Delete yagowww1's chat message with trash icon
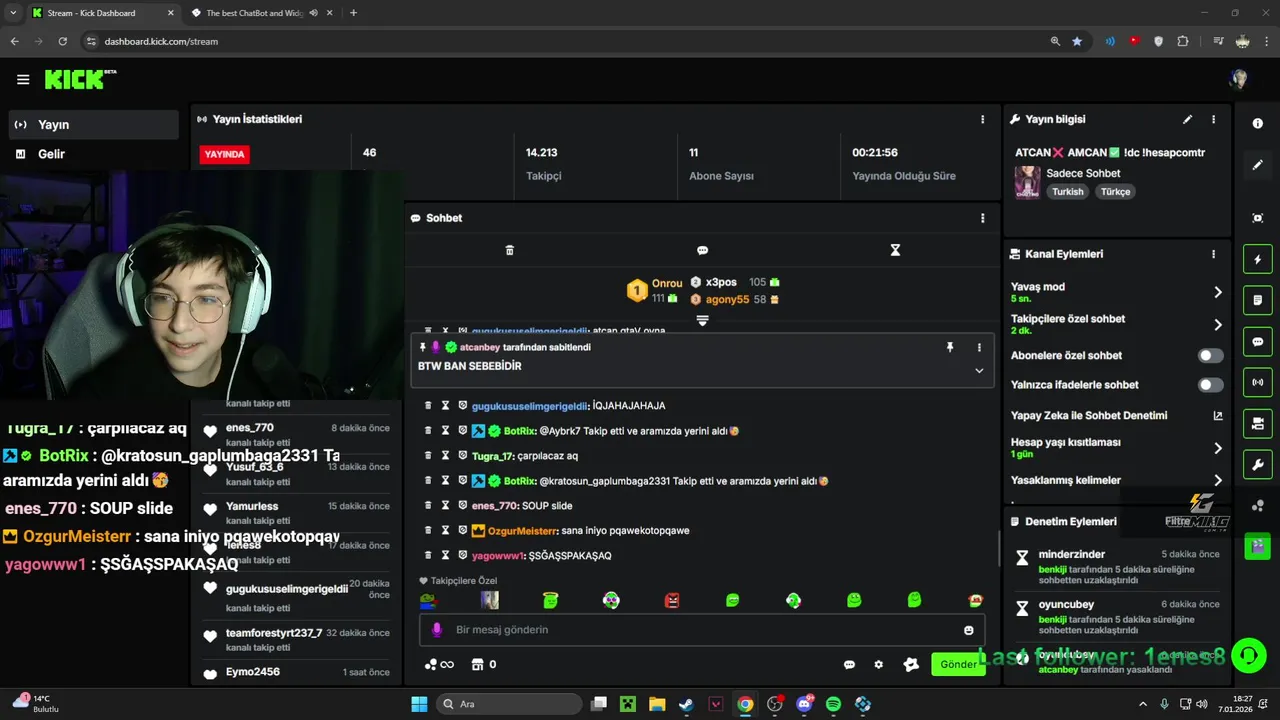Image resolution: width=1280 pixels, height=720 pixels. coord(428,555)
